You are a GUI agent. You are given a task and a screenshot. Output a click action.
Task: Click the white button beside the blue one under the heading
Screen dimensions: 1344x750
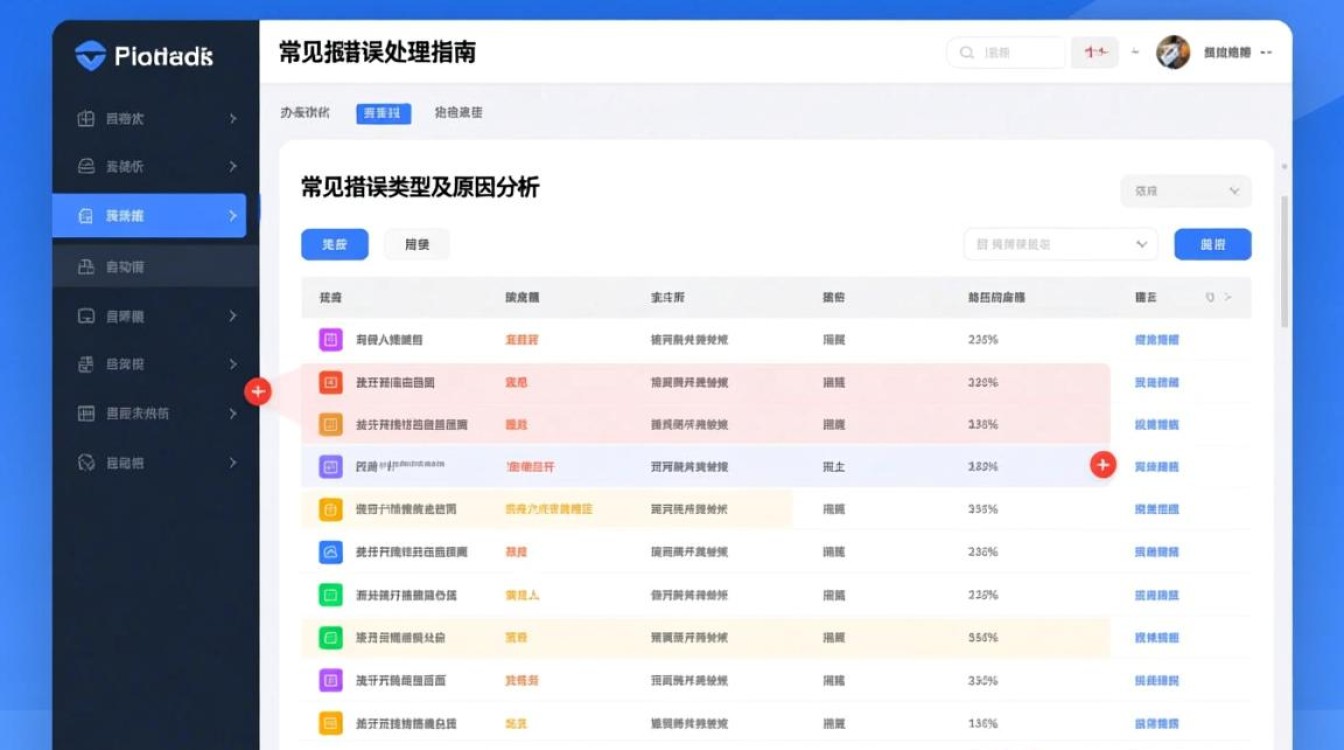417,244
